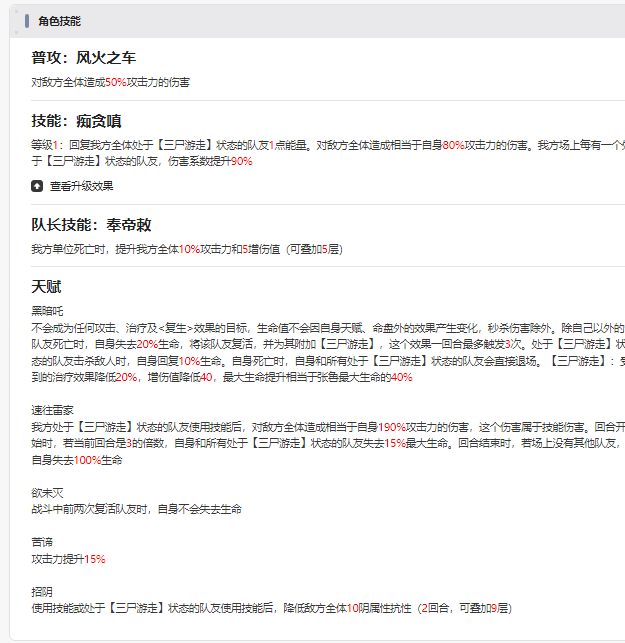Screen dimensions: 625x643
Task: Select heading 普攻：风火之车
Action: (84, 58)
